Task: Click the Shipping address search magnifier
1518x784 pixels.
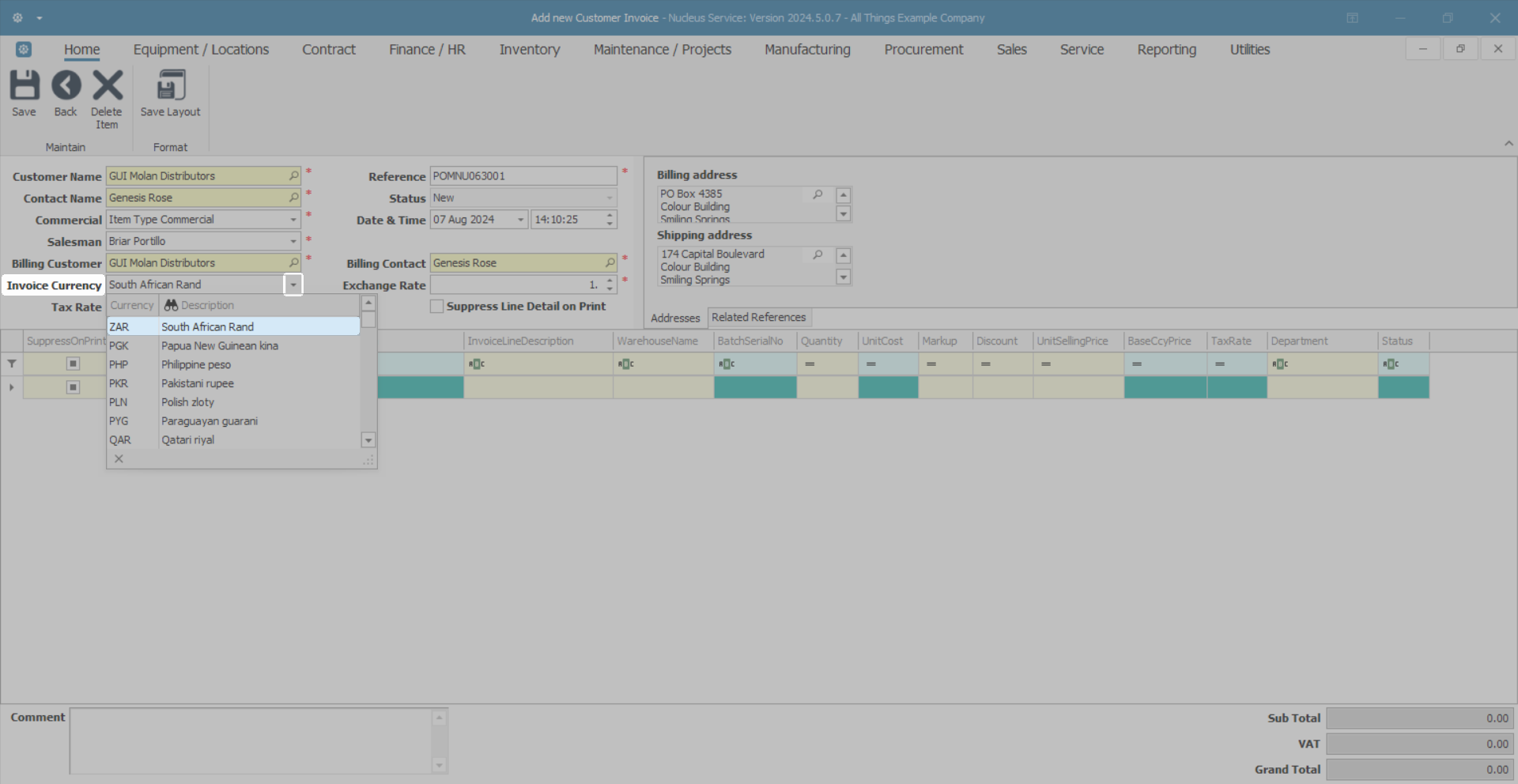Action: (x=818, y=254)
